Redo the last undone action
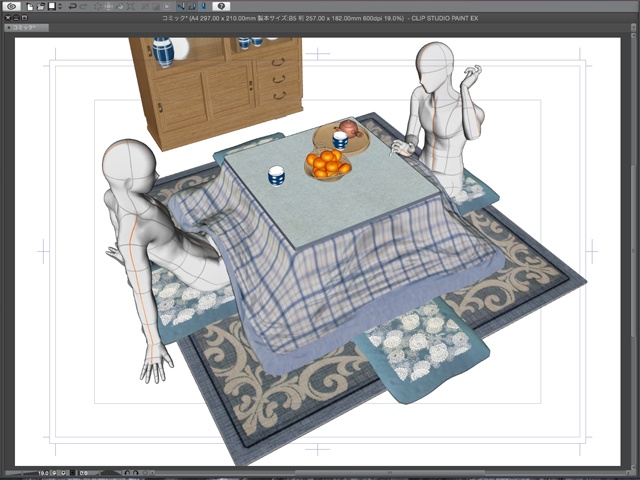 83,7
